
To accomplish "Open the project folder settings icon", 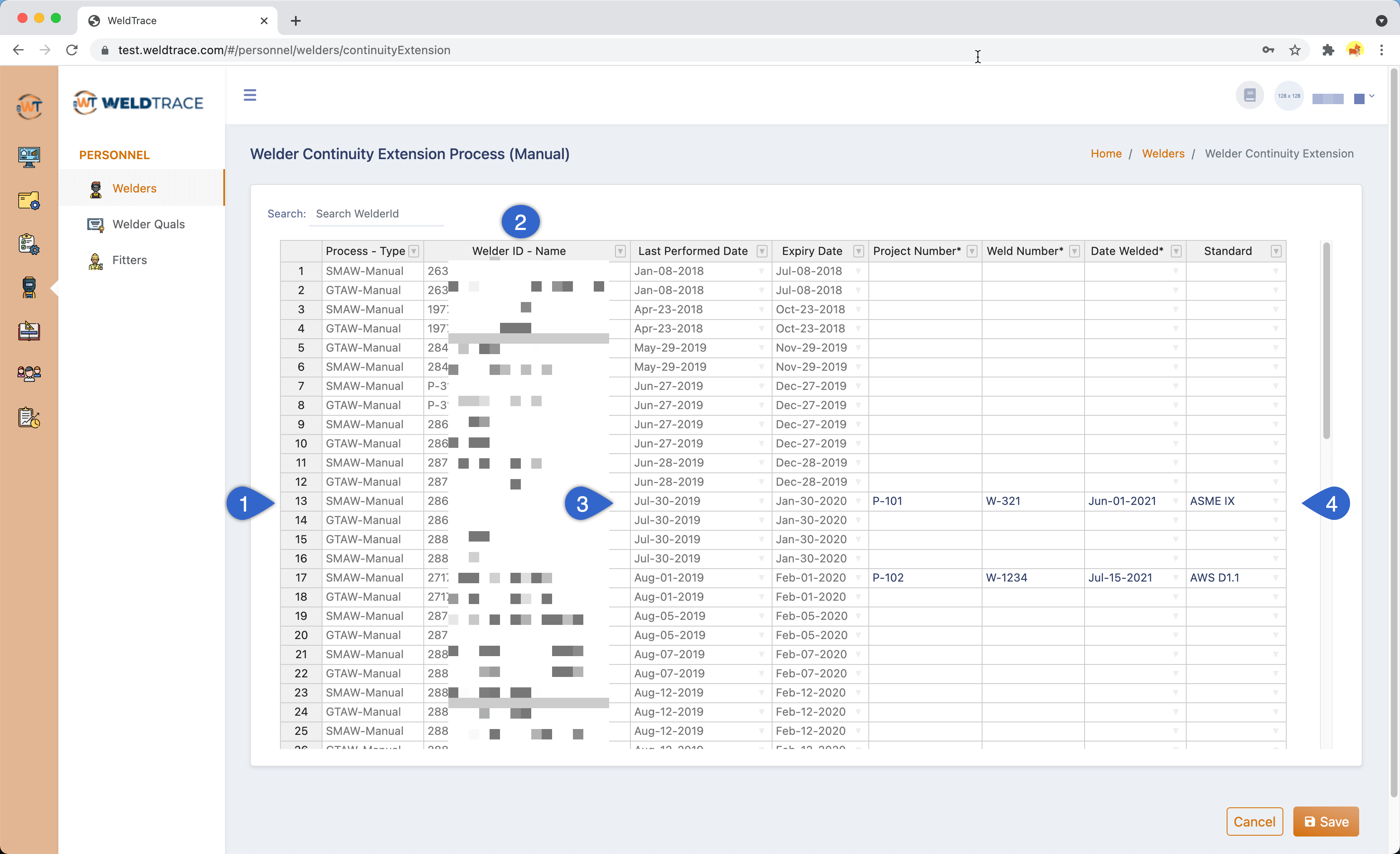I will [x=29, y=200].
